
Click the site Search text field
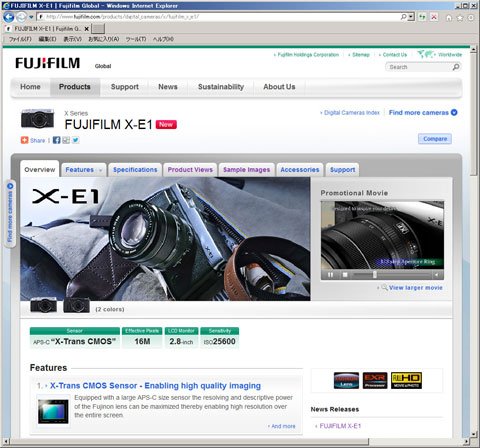tap(418, 67)
